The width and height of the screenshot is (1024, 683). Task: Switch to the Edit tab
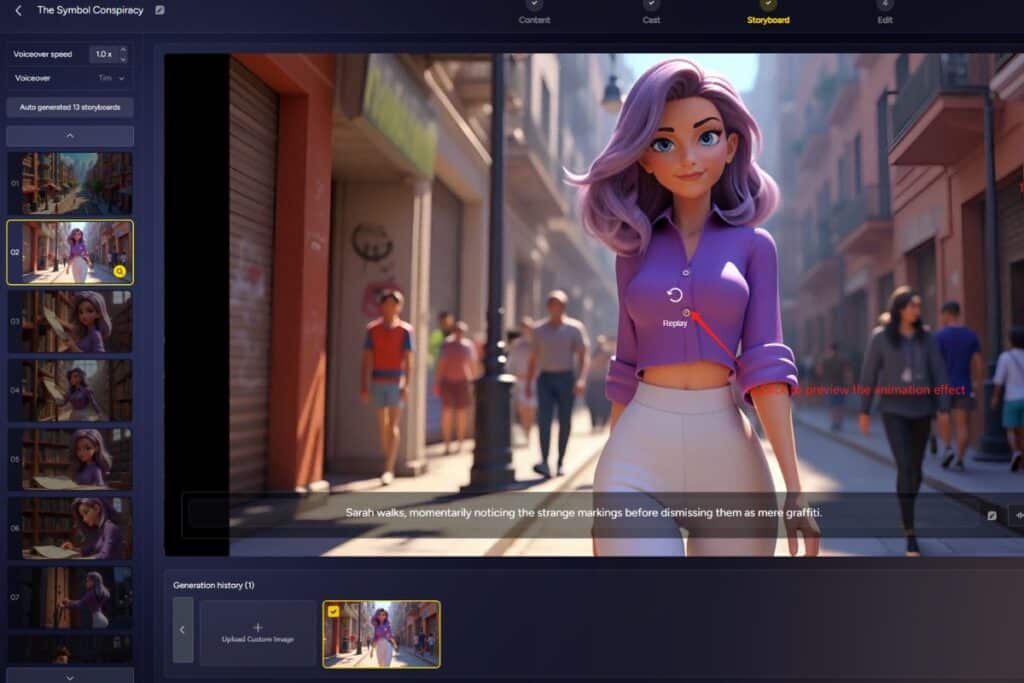[x=884, y=18]
